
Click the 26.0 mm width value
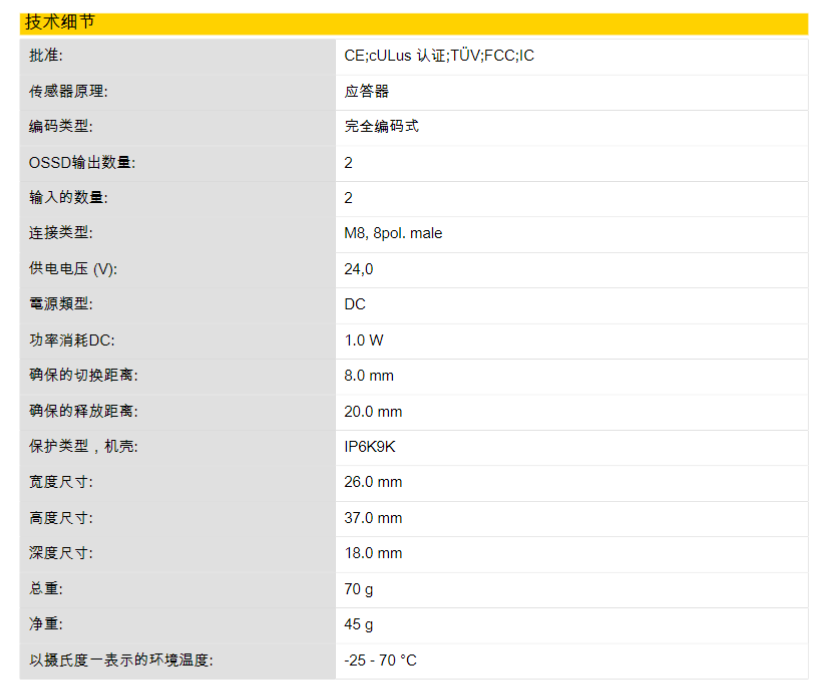(373, 482)
